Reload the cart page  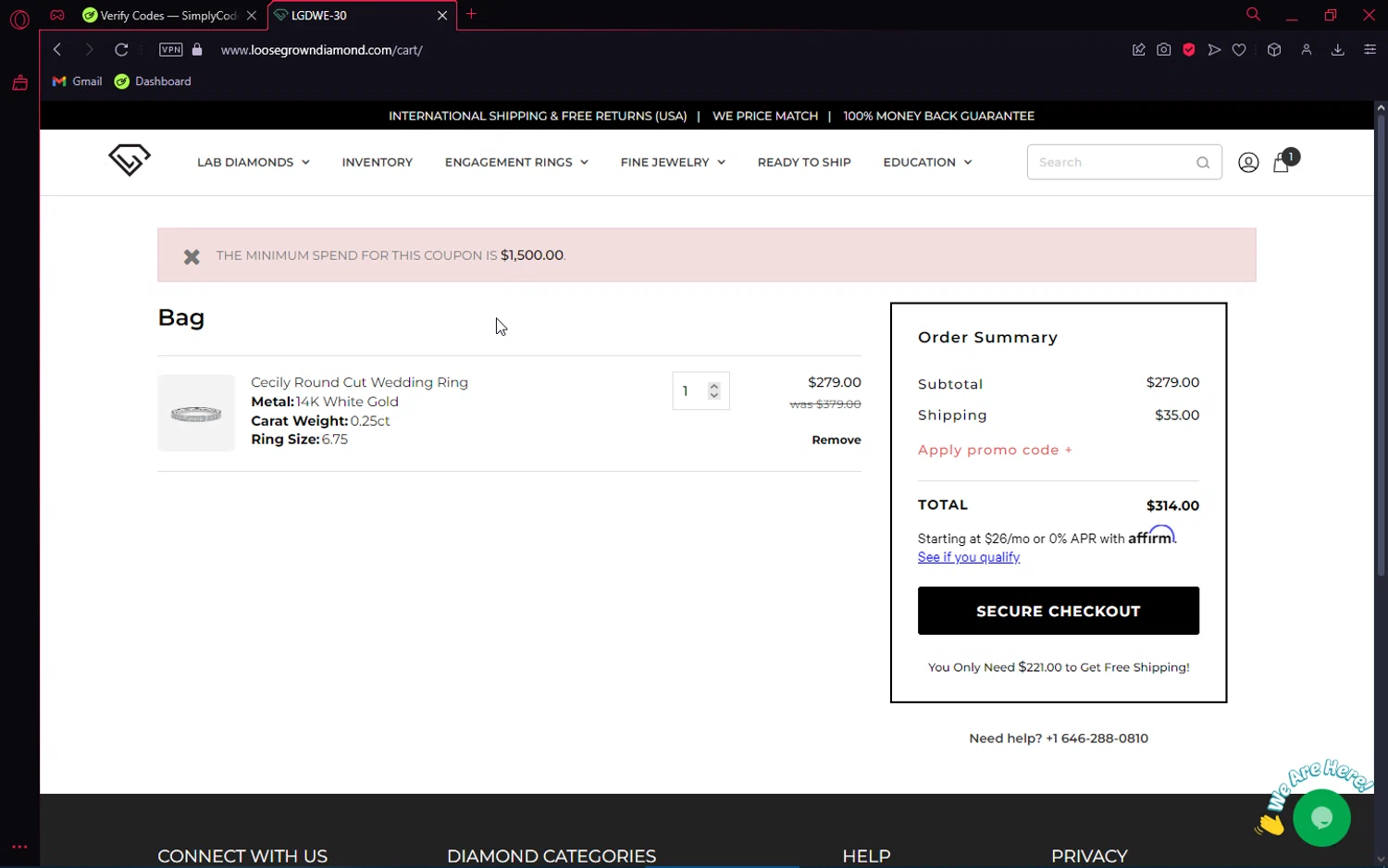click(121, 49)
